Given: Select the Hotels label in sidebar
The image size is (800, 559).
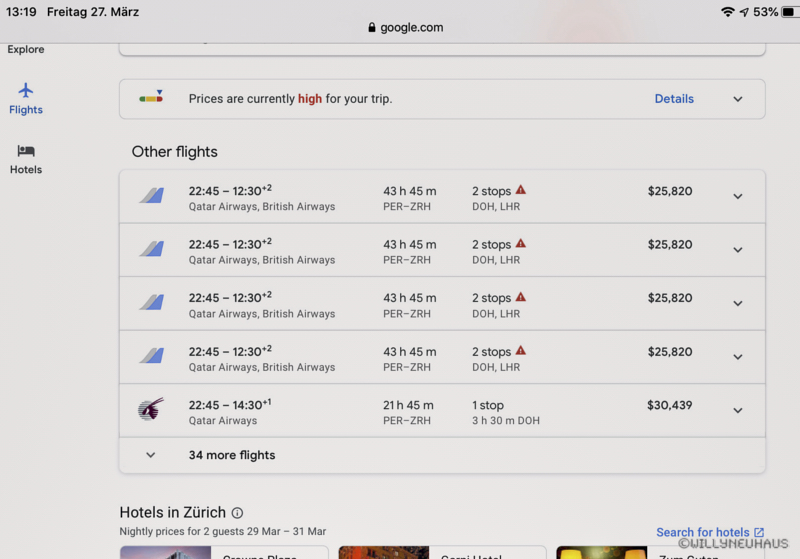Looking at the screenshot, I should tap(26, 170).
